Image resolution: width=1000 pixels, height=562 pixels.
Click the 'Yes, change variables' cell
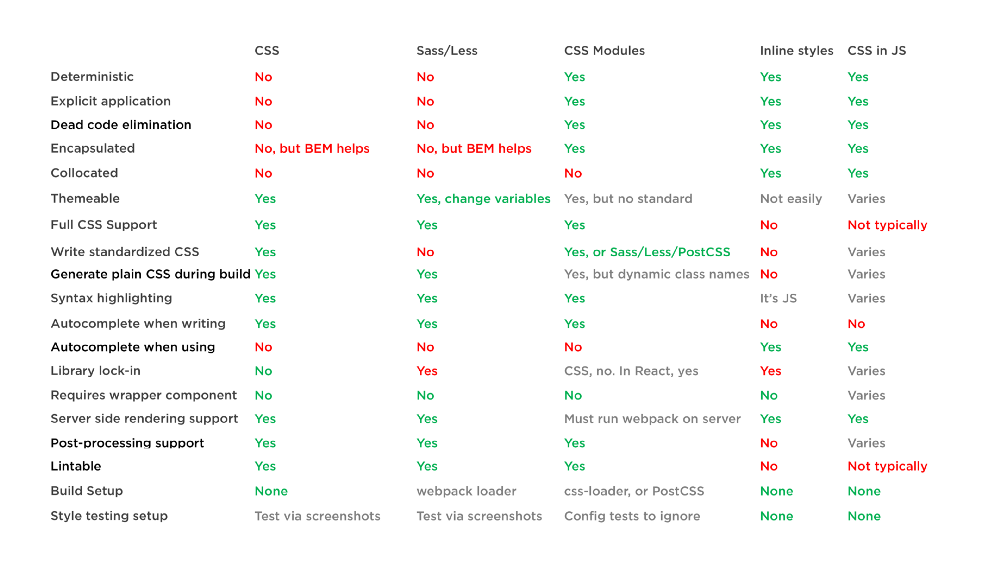pos(483,199)
